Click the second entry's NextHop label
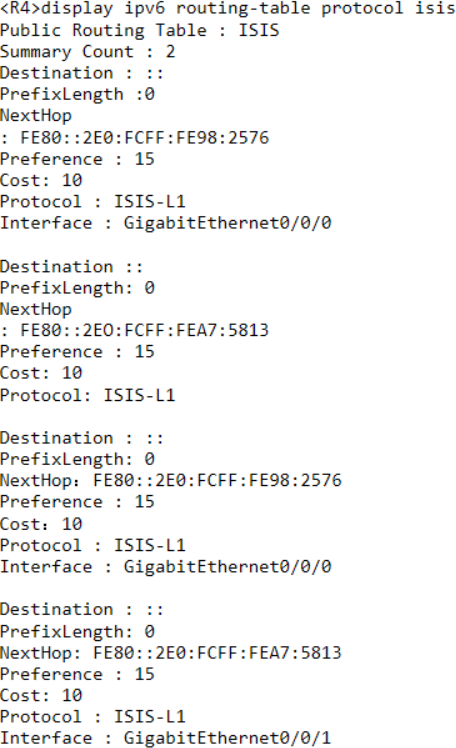Image resolution: width=456 pixels, height=748 pixels. pyautogui.click(x=36, y=310)
